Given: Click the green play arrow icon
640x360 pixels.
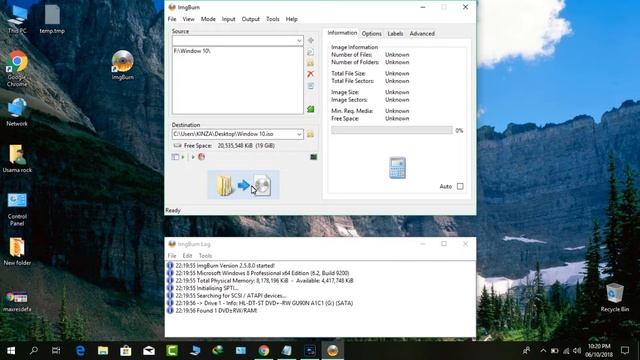Looking at the screenshot, I should click(193, 157).
